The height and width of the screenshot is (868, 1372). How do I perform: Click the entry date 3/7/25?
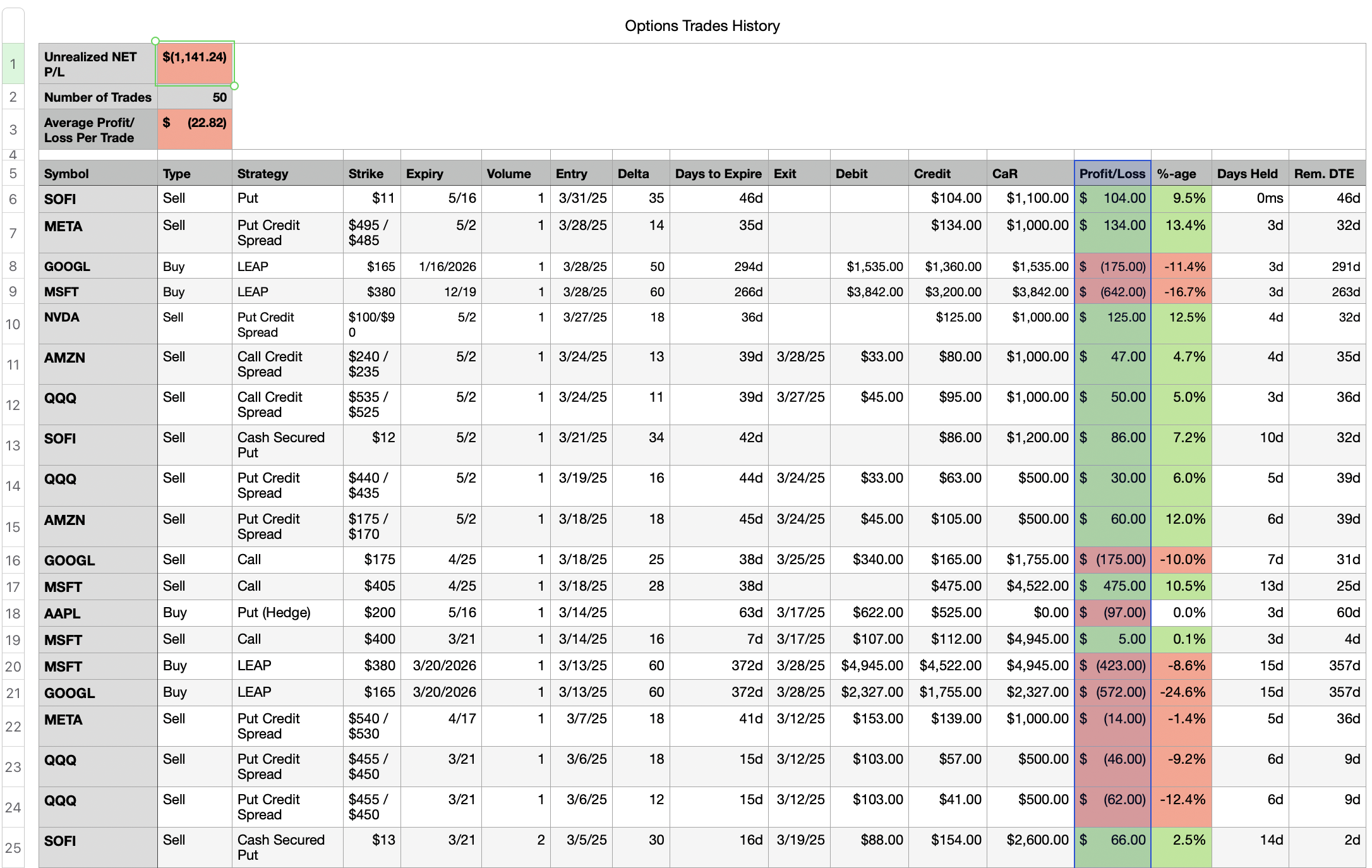pos(581,726)
